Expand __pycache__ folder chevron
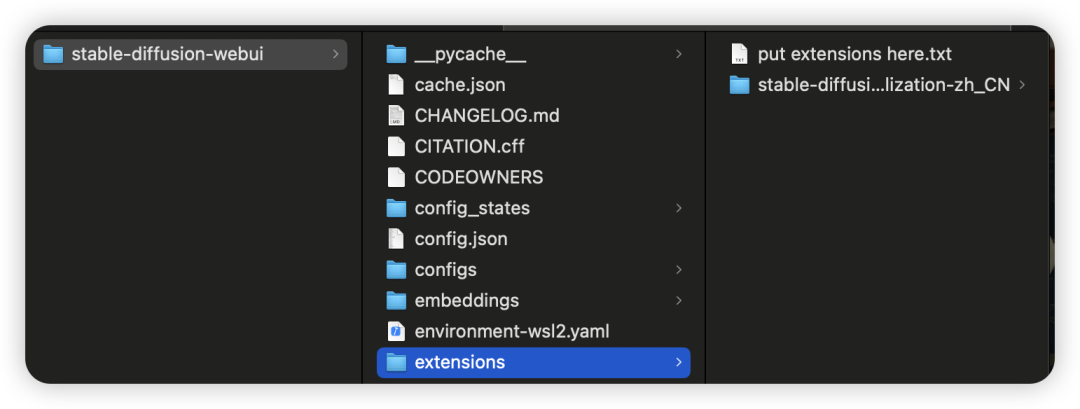The width and height of the screenshot is (1080, 409). coord(678,54)
